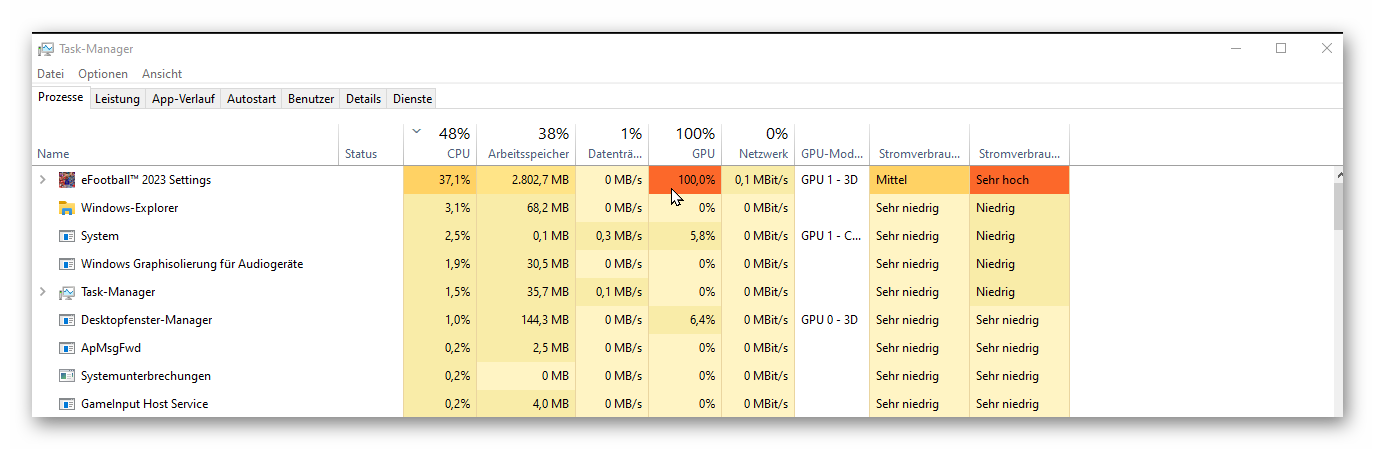Image resolution: width=1375 pixels, height=449 pixels.
Task: Expand the eFootball 2023 Settings process group
Action: (x=42, y=180)
